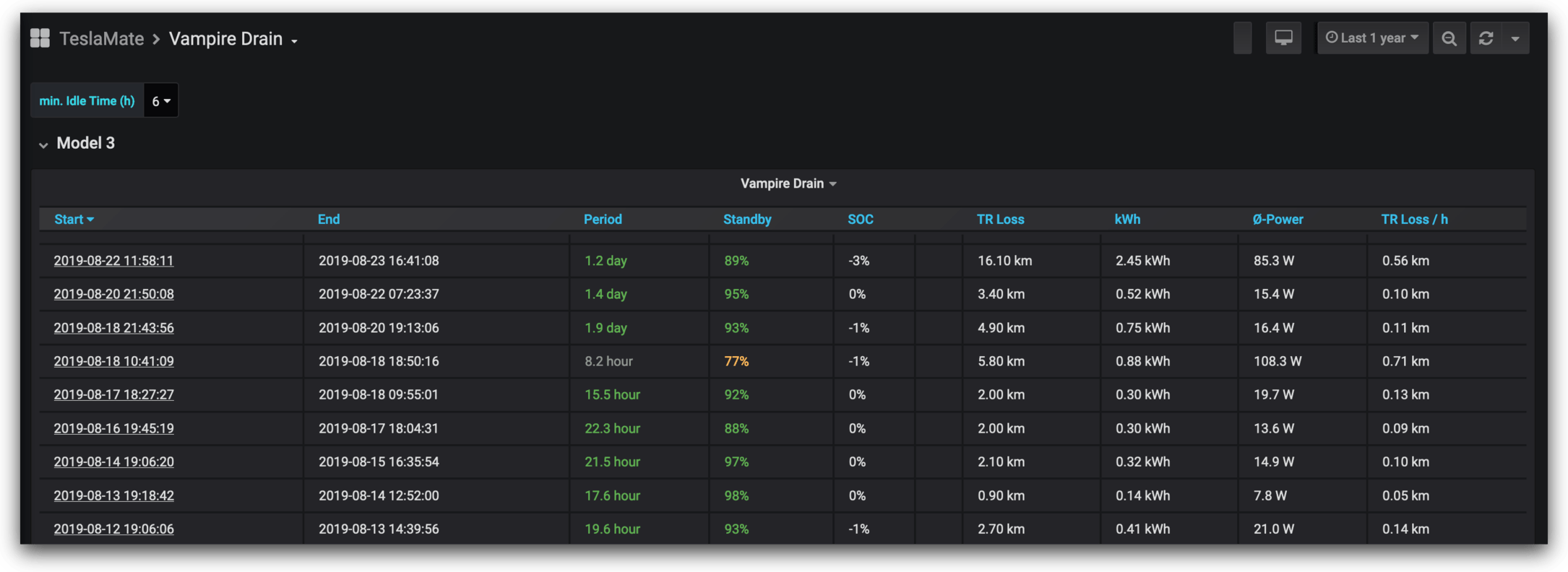Open the Vampire Drain dashboard picker
This screenshot has height=572, width=1568.
[x=233, y=39]
